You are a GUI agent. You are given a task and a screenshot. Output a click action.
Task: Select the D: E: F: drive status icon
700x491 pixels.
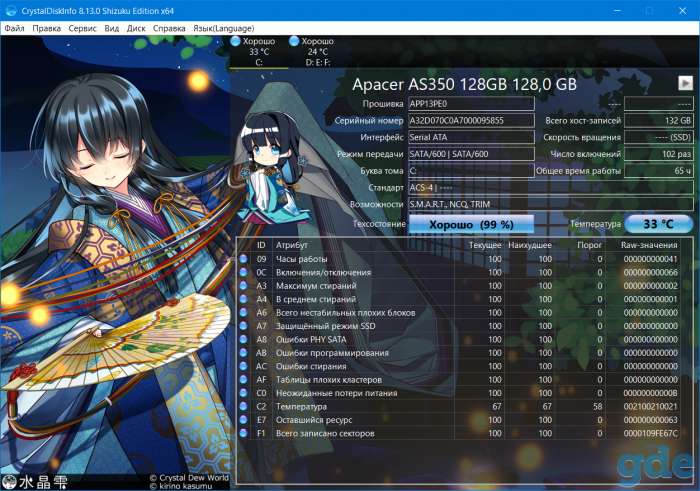(x=294, y=41)
